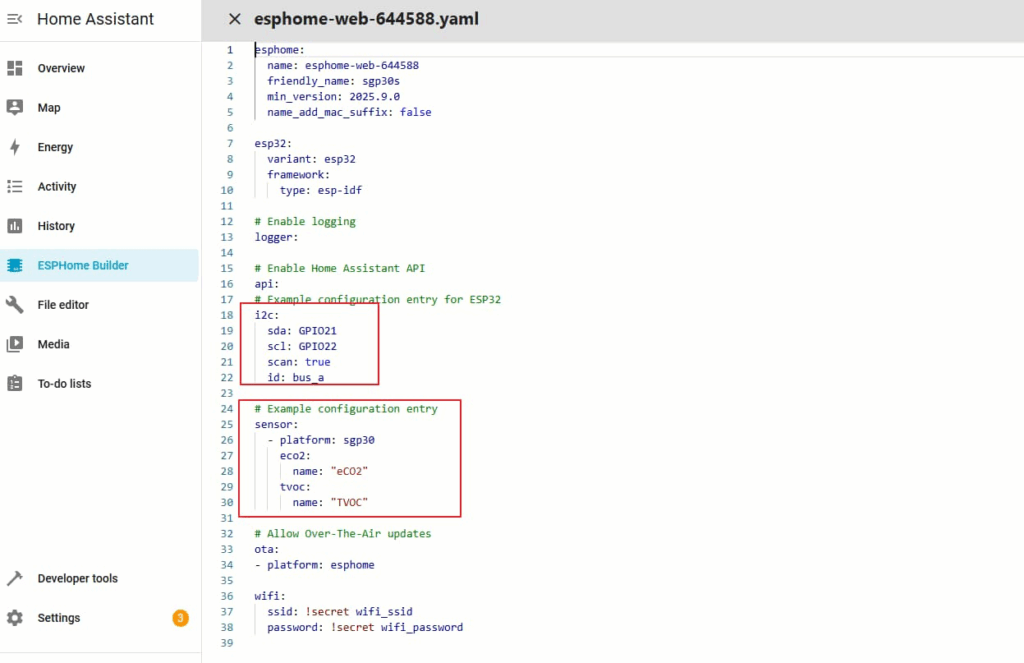Click the File editor wrench icon

tap(15, 305)
